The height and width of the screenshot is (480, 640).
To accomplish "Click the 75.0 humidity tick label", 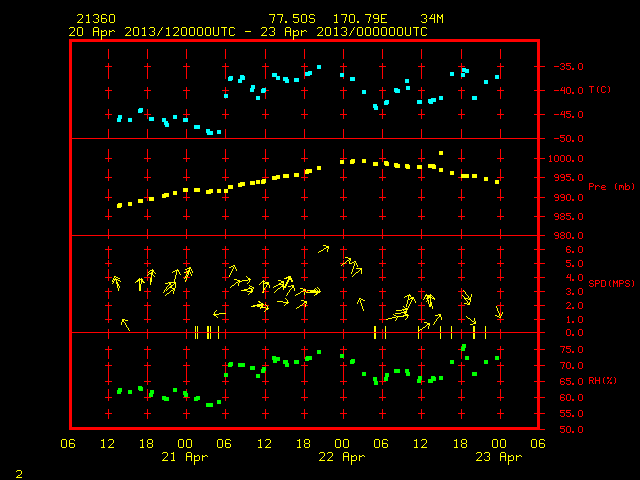I will (x=571, y=350).
